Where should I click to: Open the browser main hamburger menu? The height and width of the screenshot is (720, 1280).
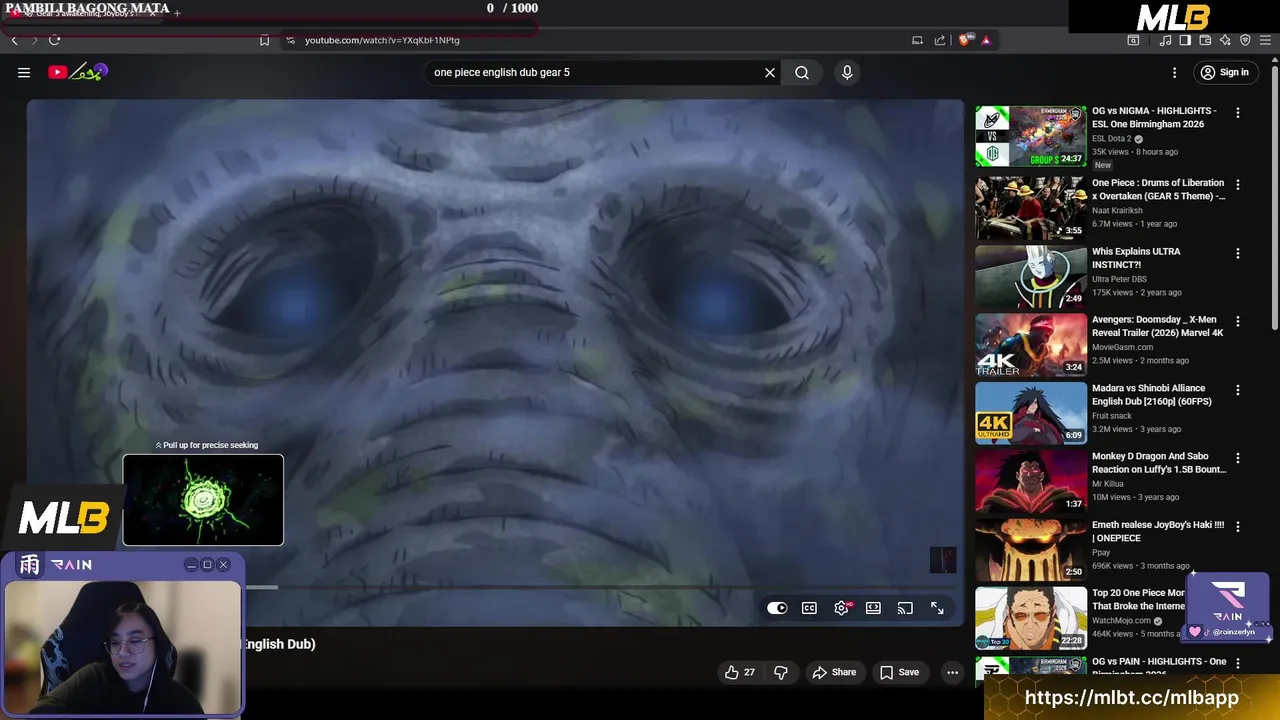[x=1265, y=40]
